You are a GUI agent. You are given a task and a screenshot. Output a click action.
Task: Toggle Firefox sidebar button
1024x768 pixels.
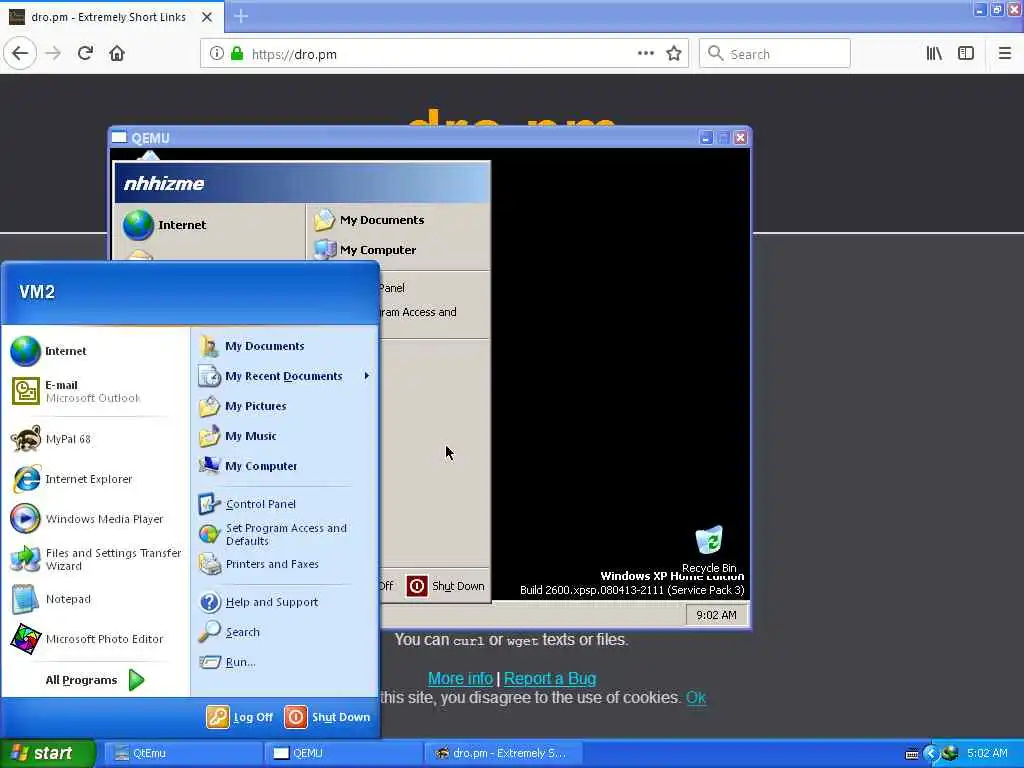(x=965, y=54)
